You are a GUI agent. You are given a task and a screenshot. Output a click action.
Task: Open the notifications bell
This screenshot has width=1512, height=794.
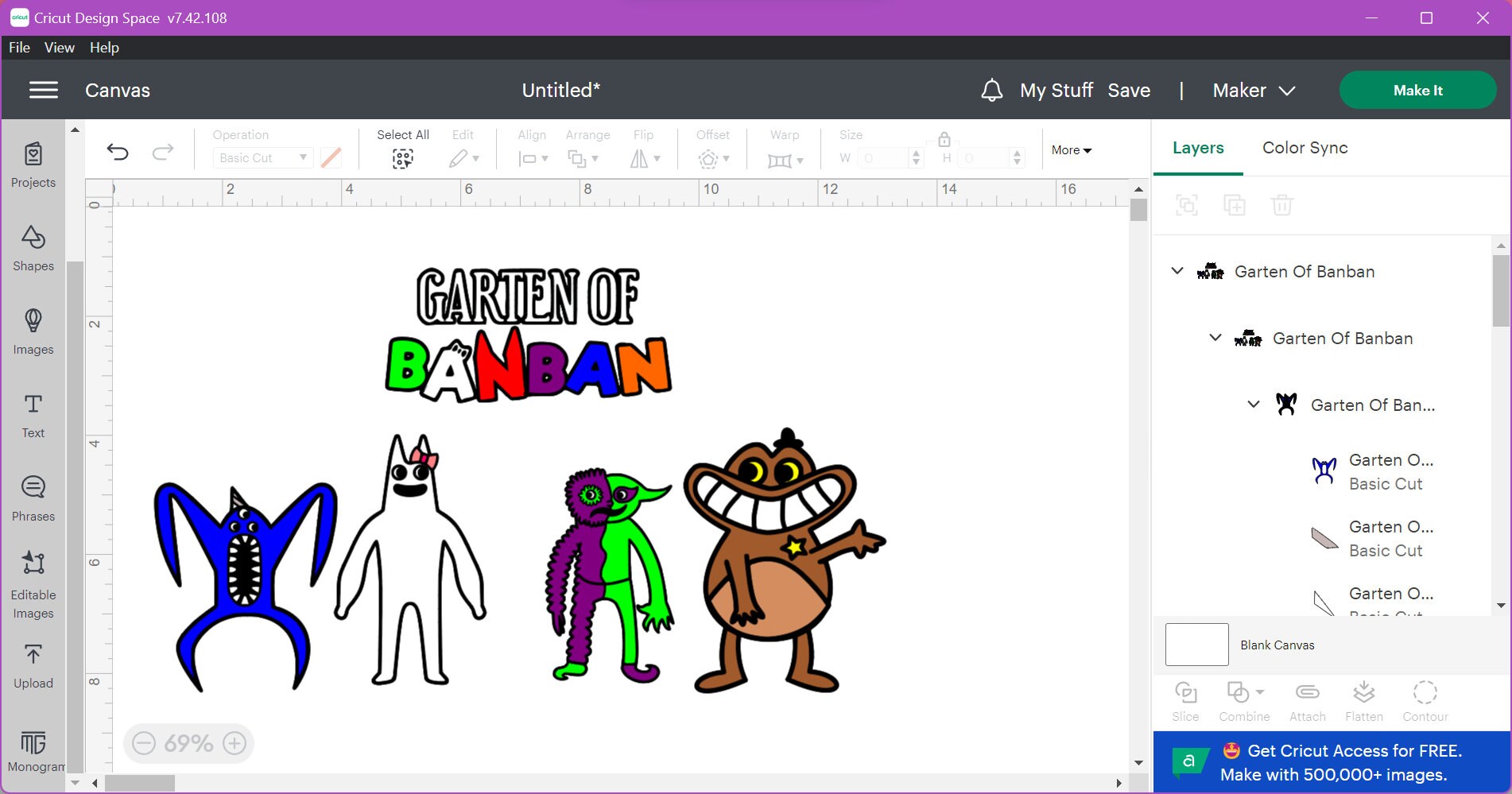991,90
